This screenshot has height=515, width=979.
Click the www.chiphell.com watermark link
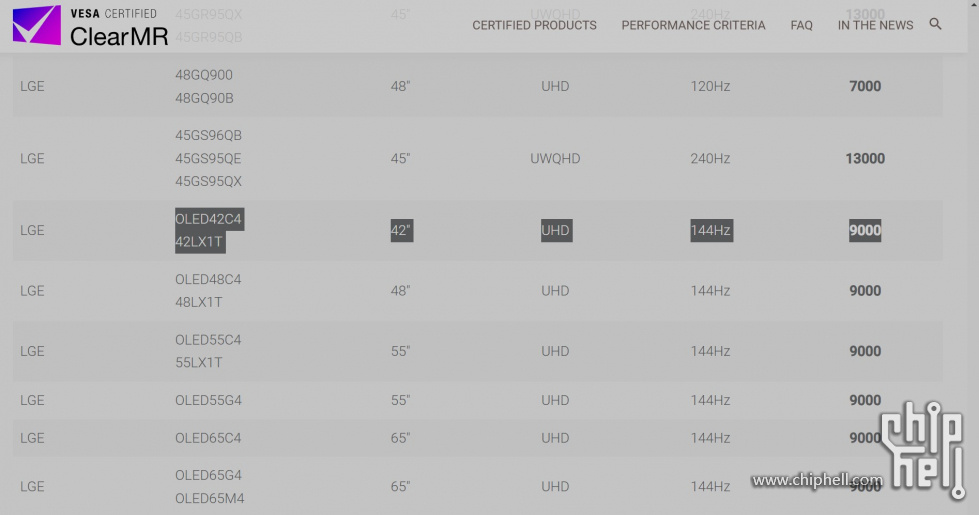tap(817, 480)
